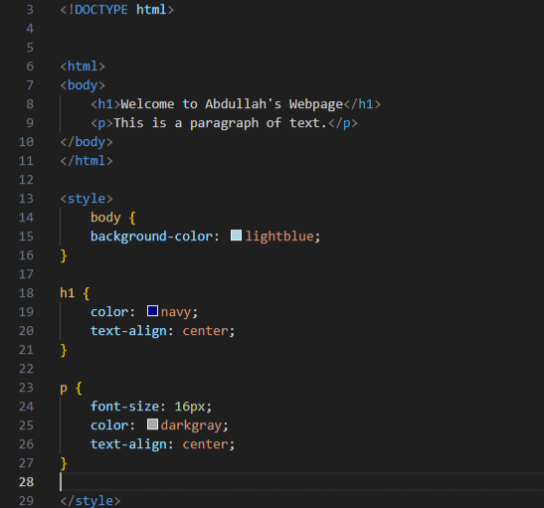Select line number 18 in the gutter
The image size is (544, 508).
click(26, 293)
